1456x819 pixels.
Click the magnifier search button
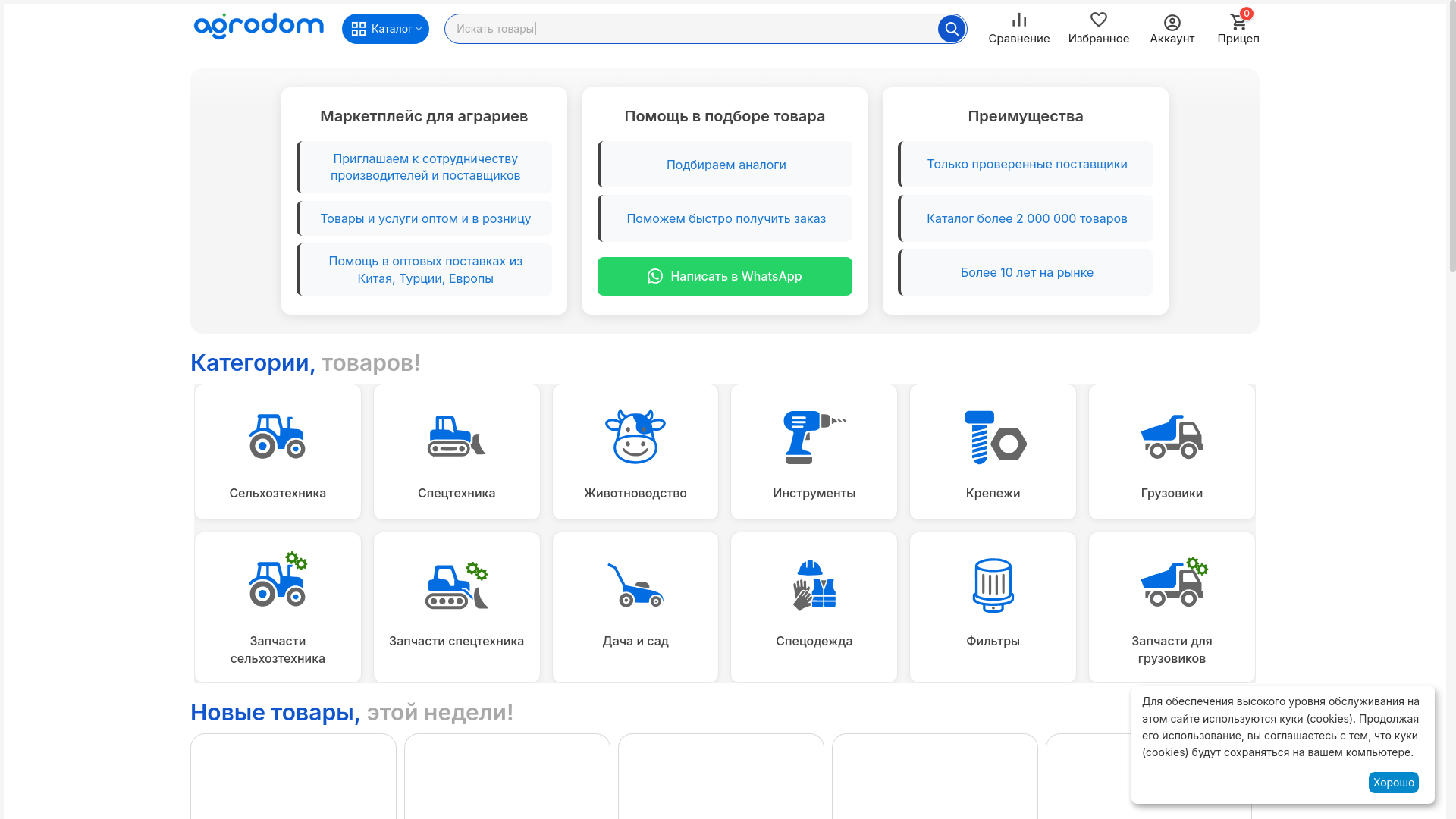pos(952,29)
